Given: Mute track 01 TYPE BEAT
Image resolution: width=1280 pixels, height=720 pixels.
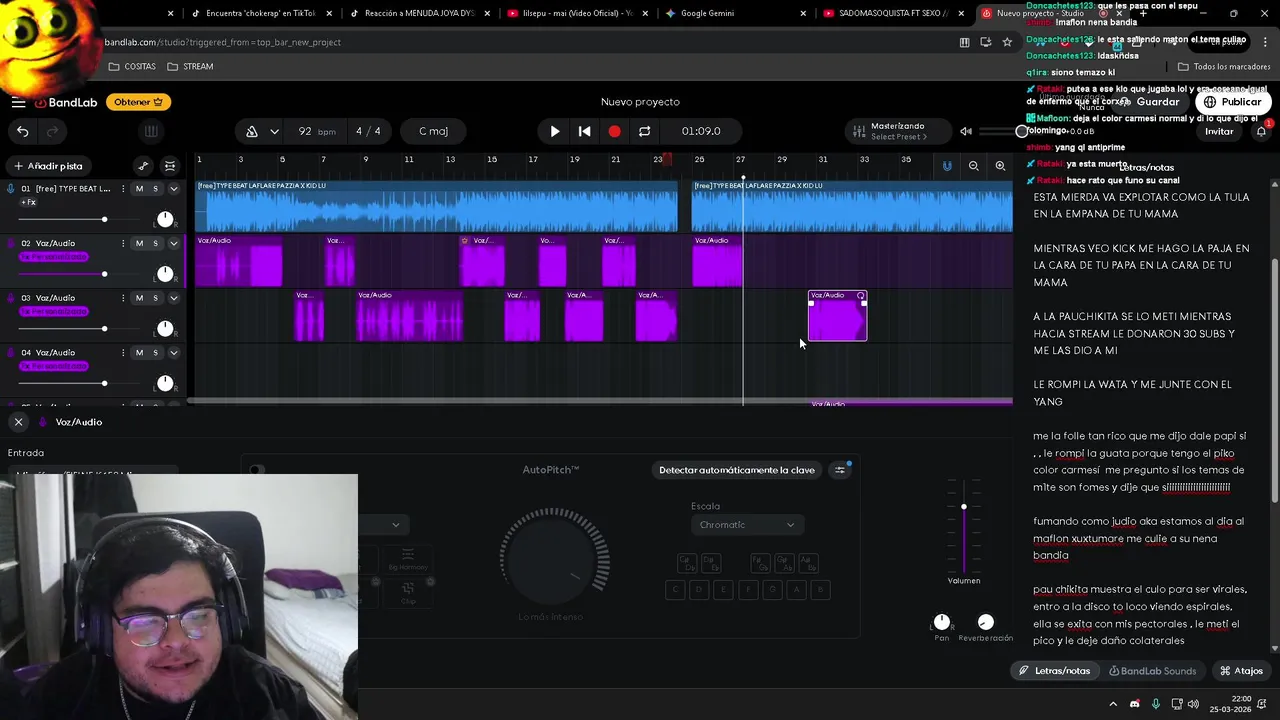Looking at the screenshot, I should point(139,188).
